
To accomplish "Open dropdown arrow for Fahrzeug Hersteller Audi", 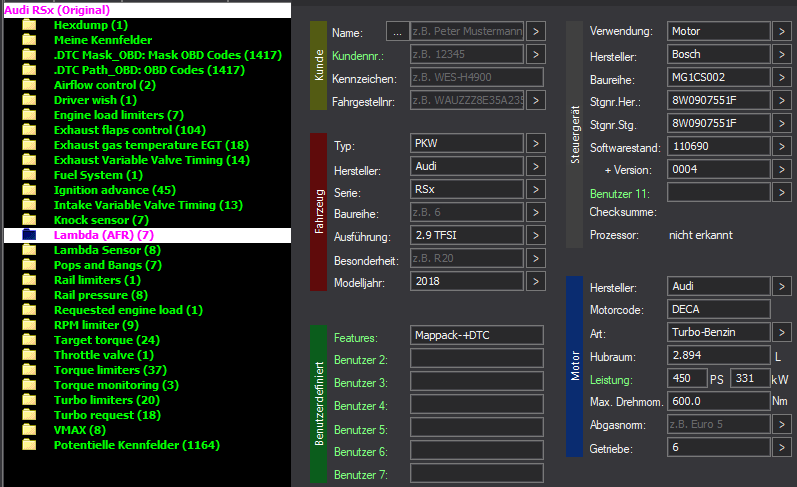I will pyautogui.click(x=536, y=166).
